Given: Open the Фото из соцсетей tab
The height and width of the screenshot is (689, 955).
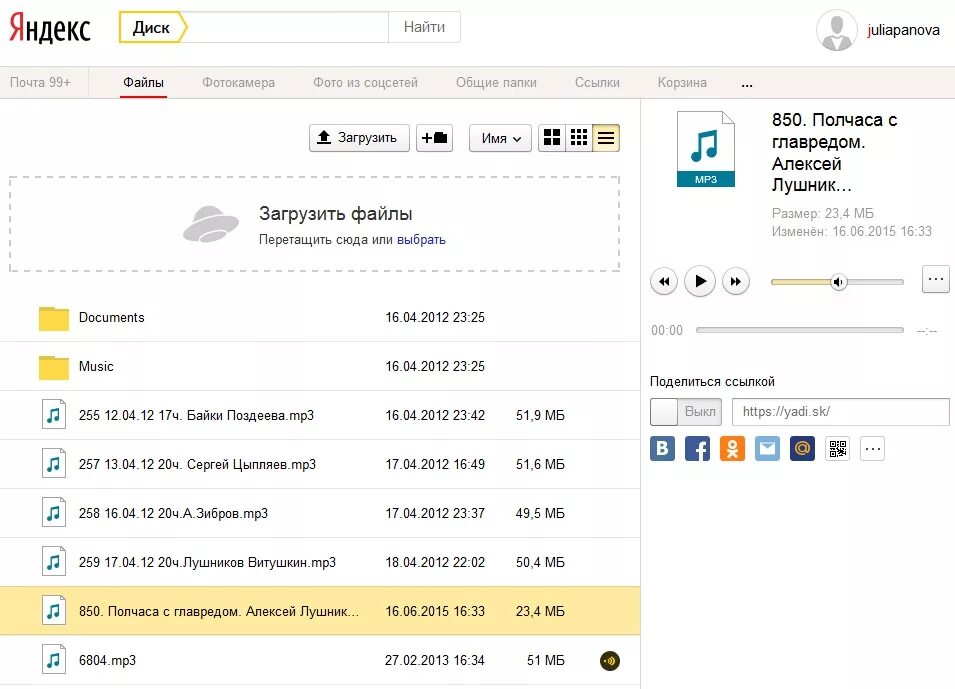Looking at the screenshot, I should point(365,82).
